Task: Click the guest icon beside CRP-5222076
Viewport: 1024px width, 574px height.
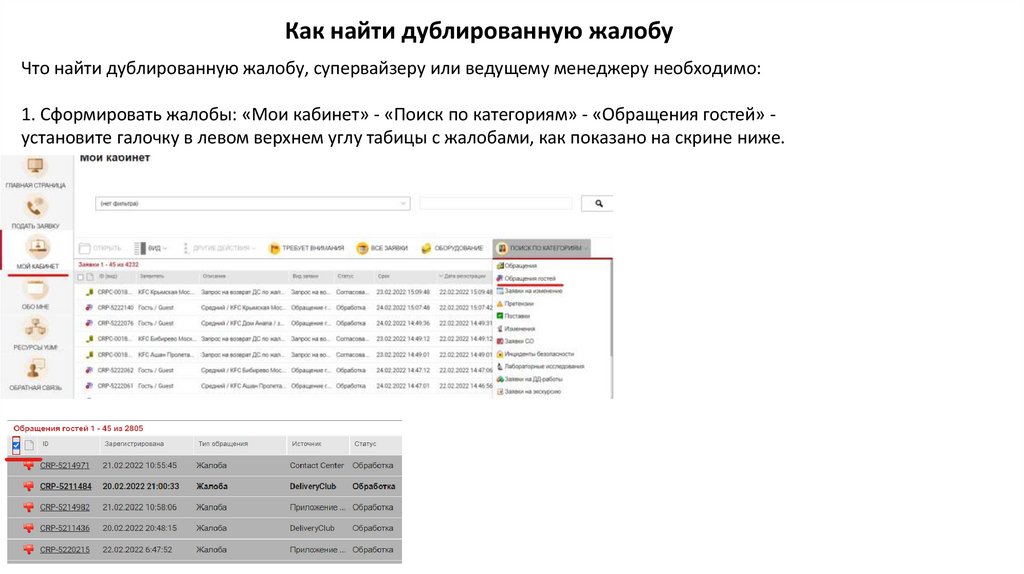Action: coord(89,323)
